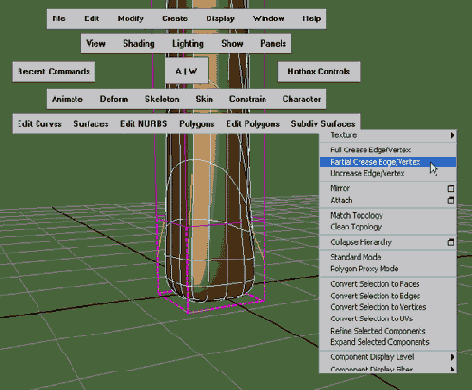This screenshot has height=390, width=472.
Task: Open the Edit Polygons menu
Action: click(253, 124)
